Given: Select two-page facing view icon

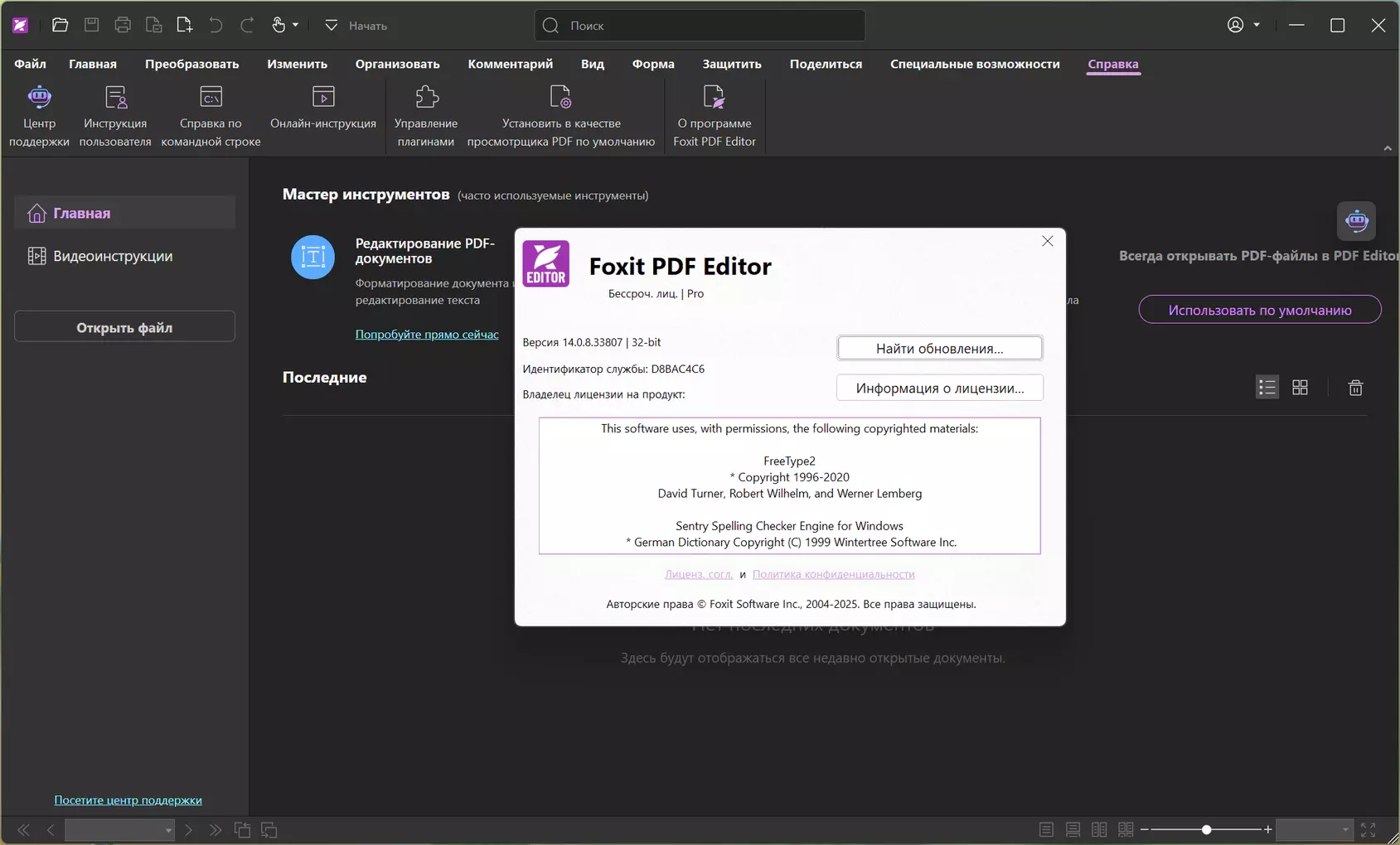Looking at the screenshot, I should pos(1099,830).
